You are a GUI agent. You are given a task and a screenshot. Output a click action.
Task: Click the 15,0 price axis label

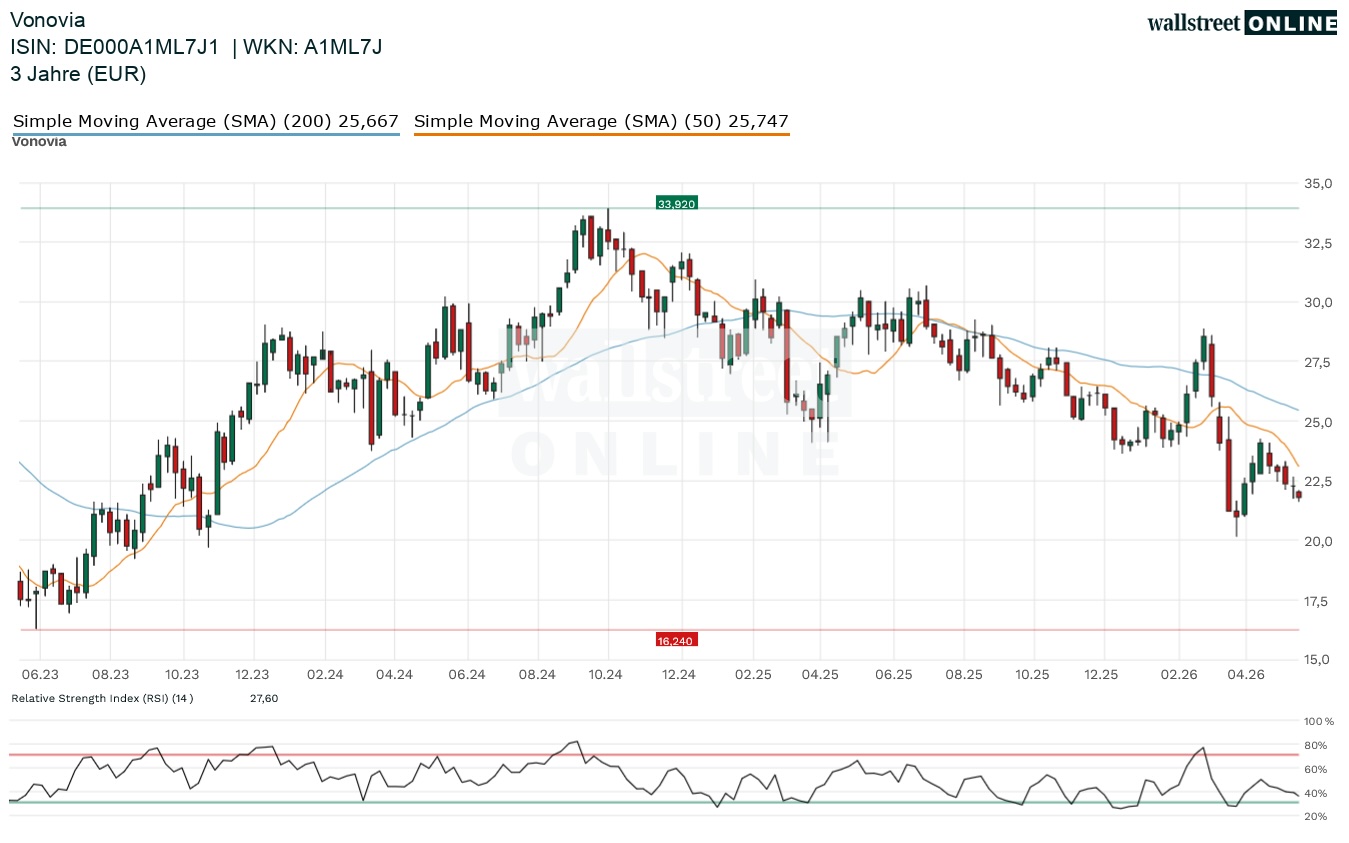(x=1316, y=660)
